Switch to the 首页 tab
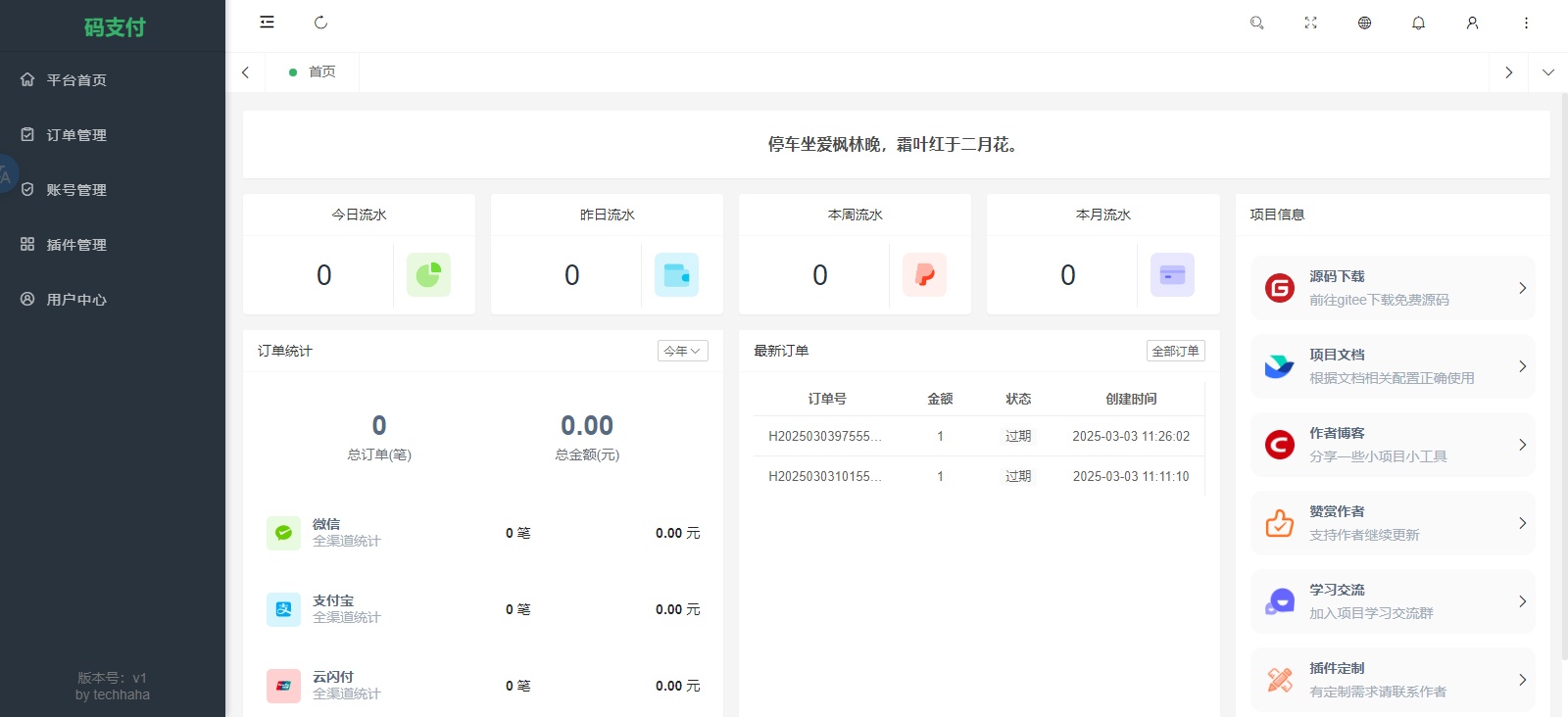Screen dimensions: 1568x717 (312, 72)
